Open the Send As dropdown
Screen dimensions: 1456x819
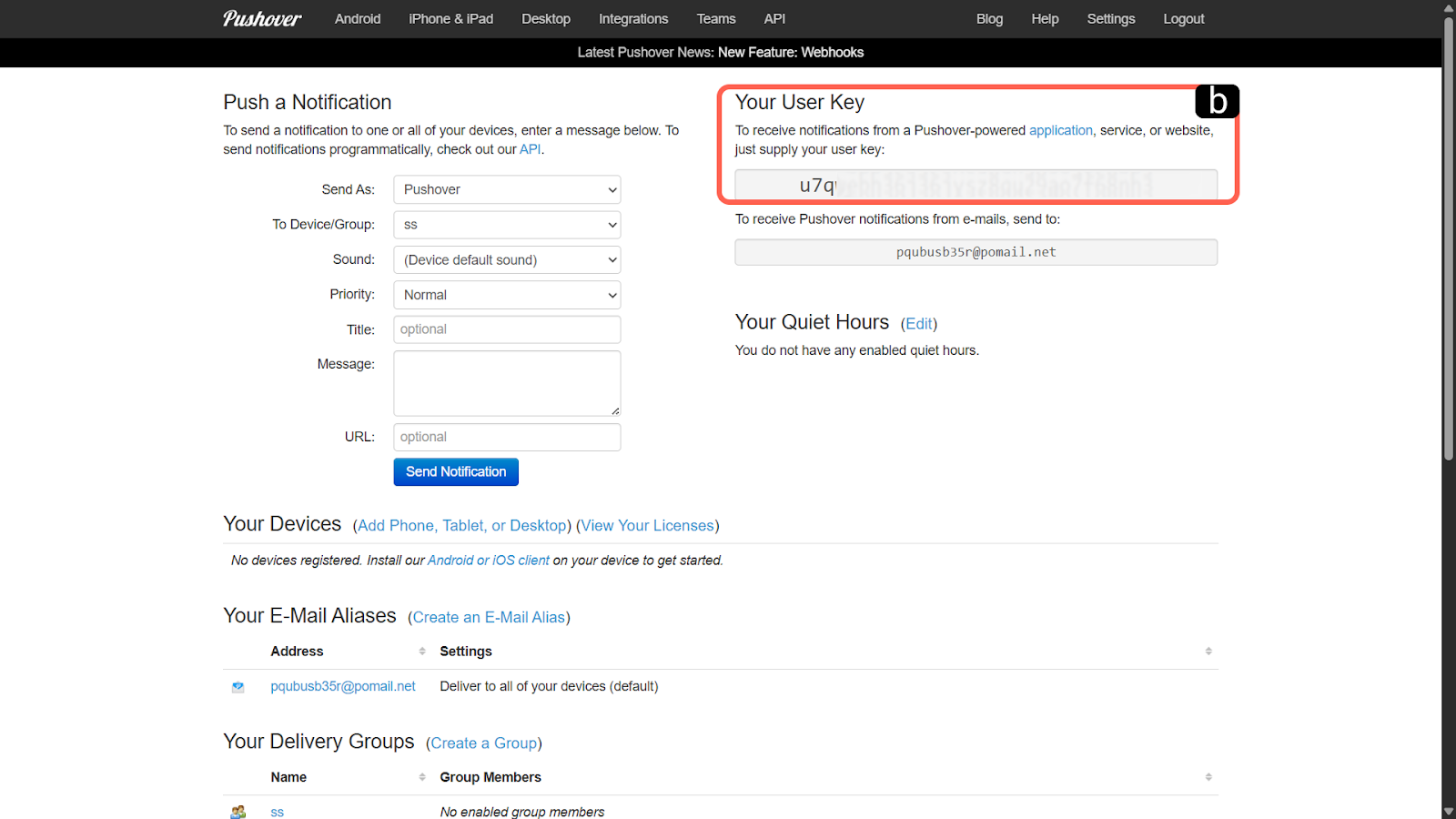tap(507, 190)
